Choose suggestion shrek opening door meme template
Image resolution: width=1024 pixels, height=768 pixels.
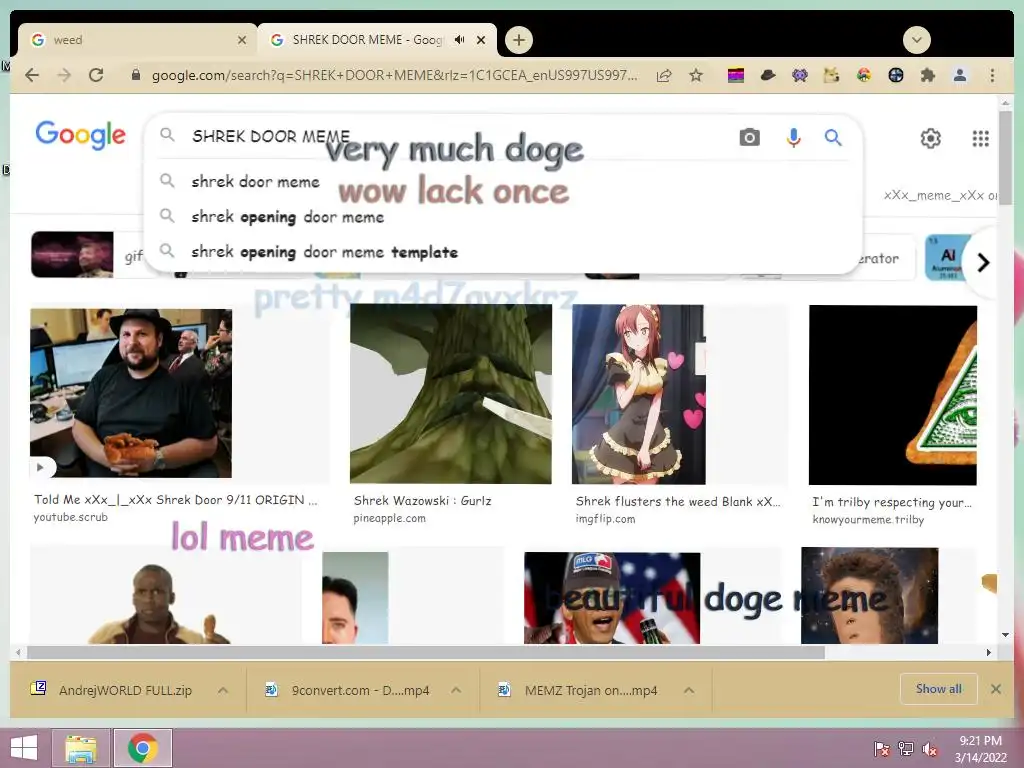click(325, 252)
